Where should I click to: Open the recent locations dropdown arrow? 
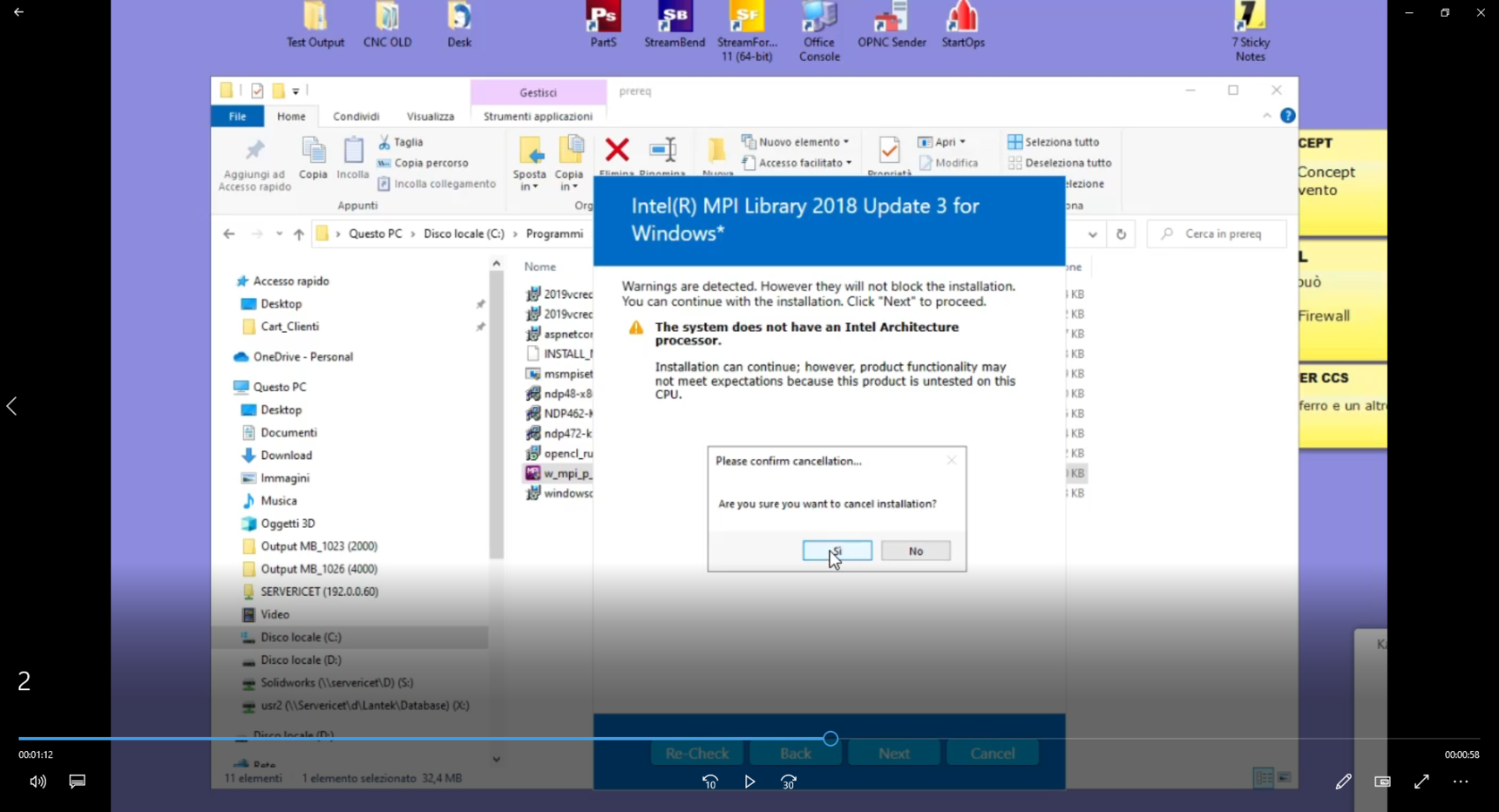279,234
